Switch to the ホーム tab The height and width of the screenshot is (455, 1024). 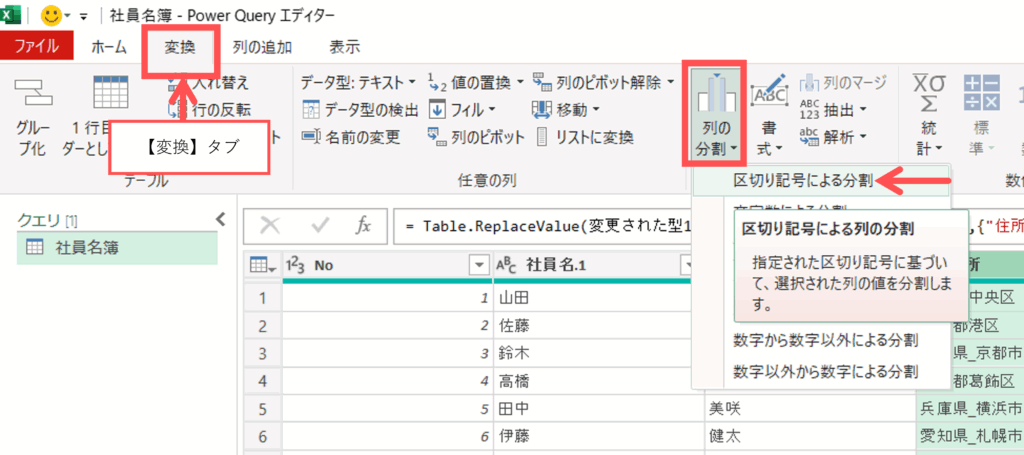coord(108,46)
